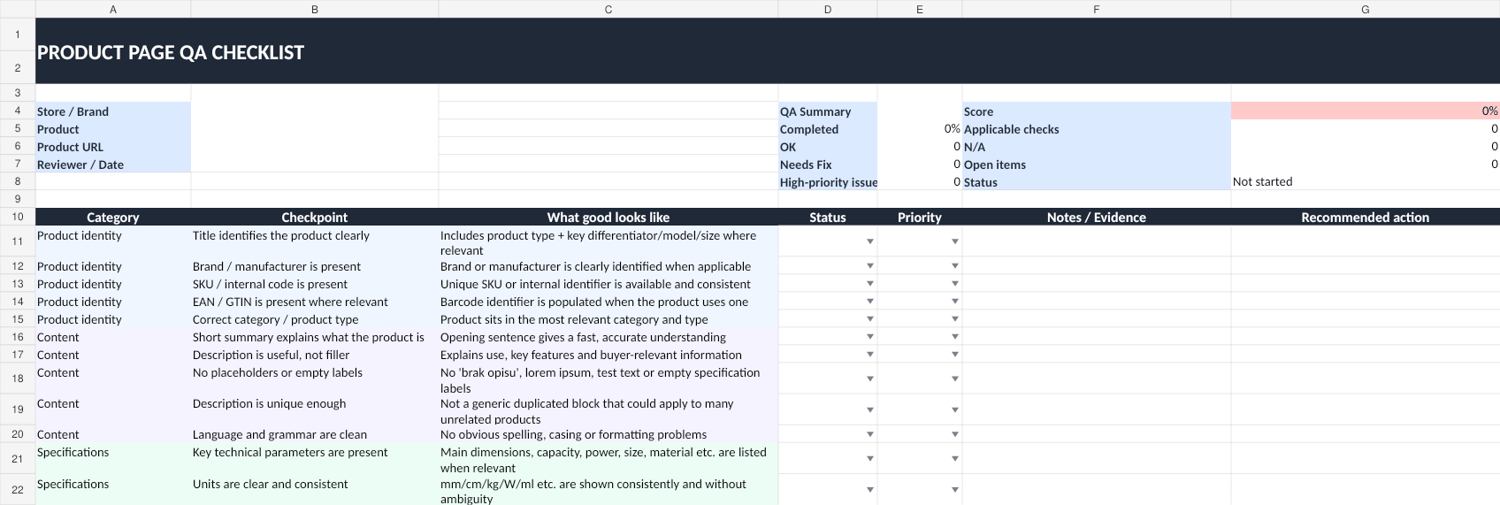Open Status dropdown for Title identifies product row

pos(870,241)
